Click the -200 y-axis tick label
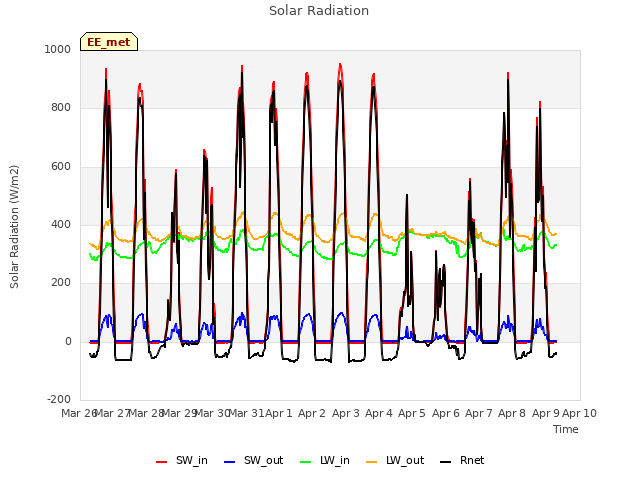The height and width of the screenshot is (480, 640). (59, 399)
